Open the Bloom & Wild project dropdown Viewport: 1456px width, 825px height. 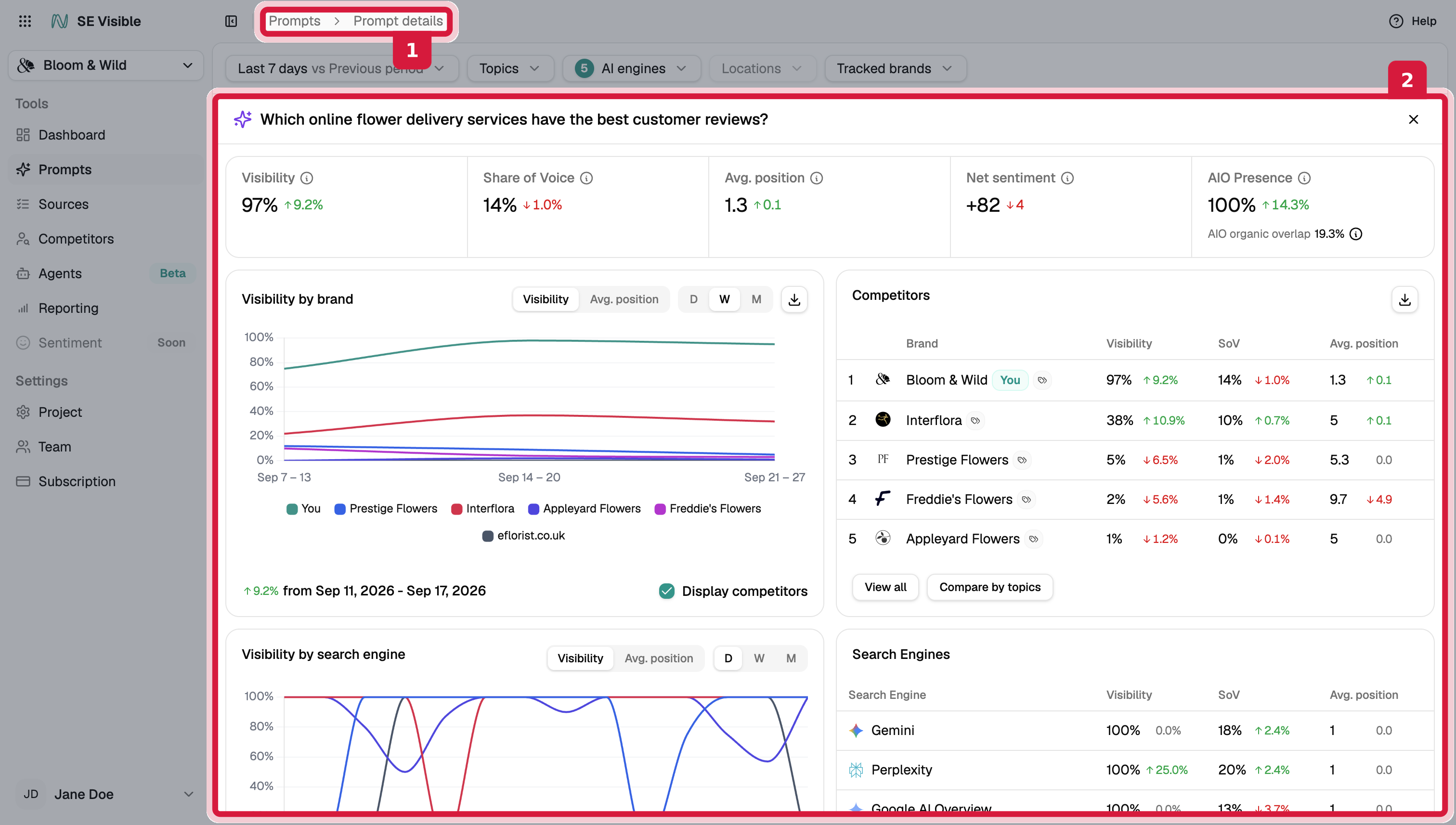click(x=106, y=65)
